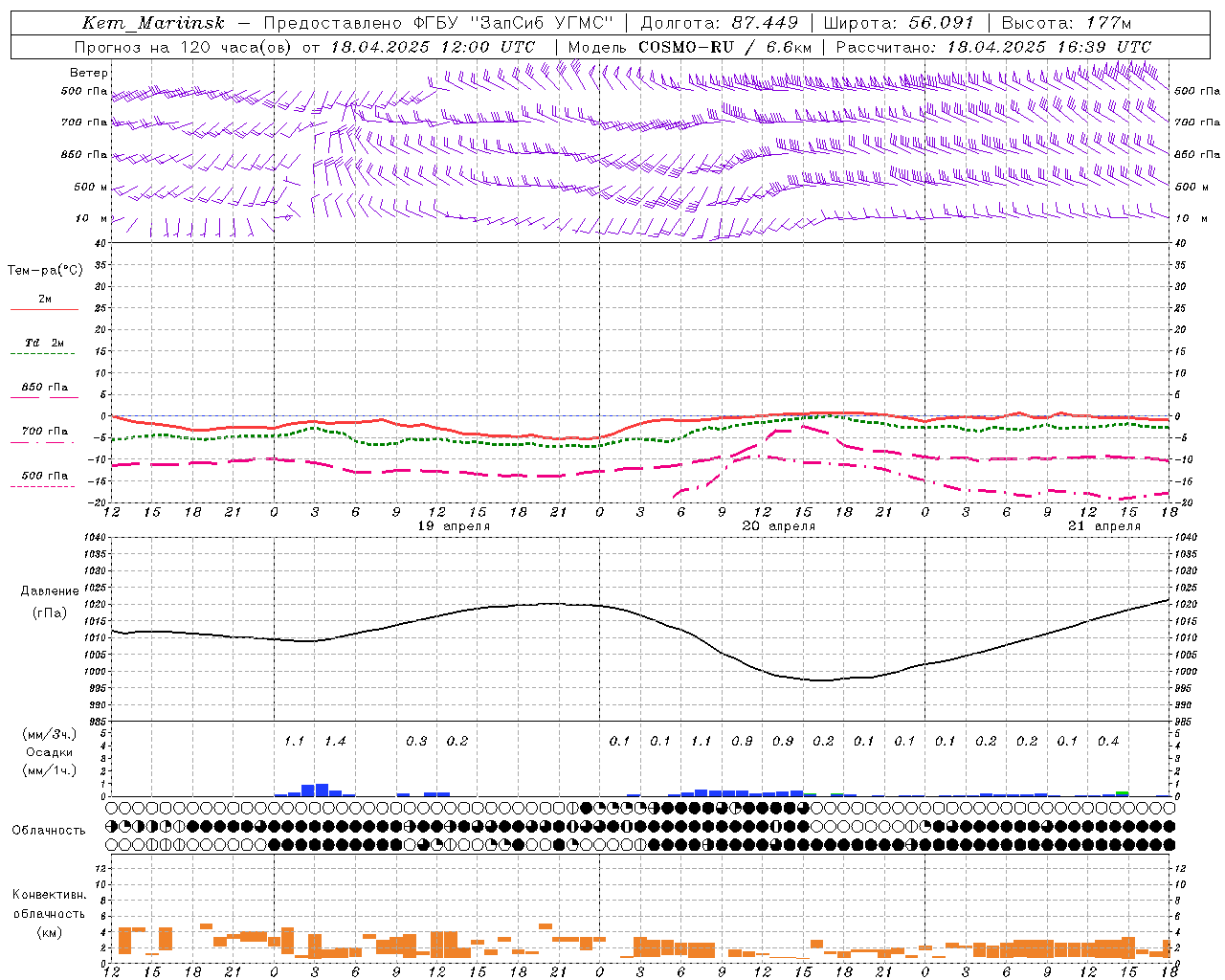This screenshot has height=980, width=1225.
Task: Click the 19 апреля date label
Action: point(454,526)
